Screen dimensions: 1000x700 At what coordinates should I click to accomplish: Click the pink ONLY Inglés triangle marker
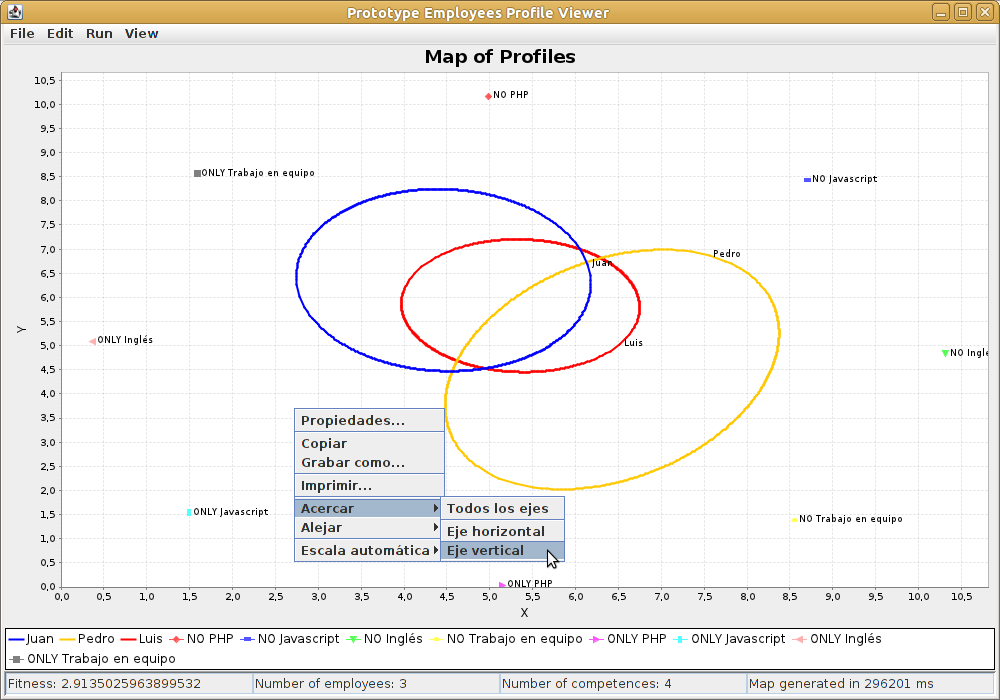[93, 341]
